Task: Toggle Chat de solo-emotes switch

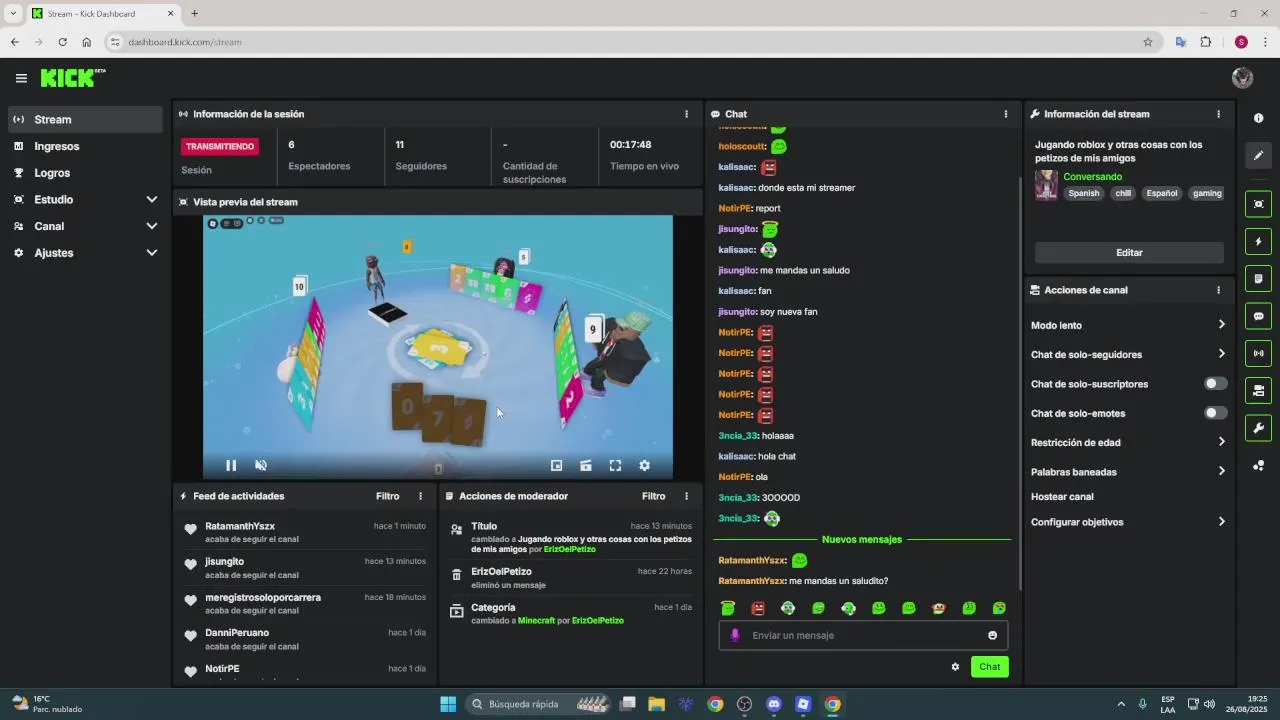Action: click(x=1215, y=413)
